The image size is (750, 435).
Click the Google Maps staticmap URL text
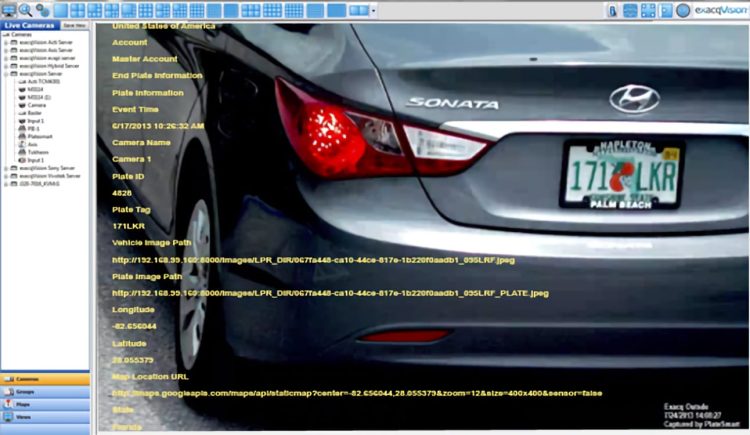click(x=357, y=393)
